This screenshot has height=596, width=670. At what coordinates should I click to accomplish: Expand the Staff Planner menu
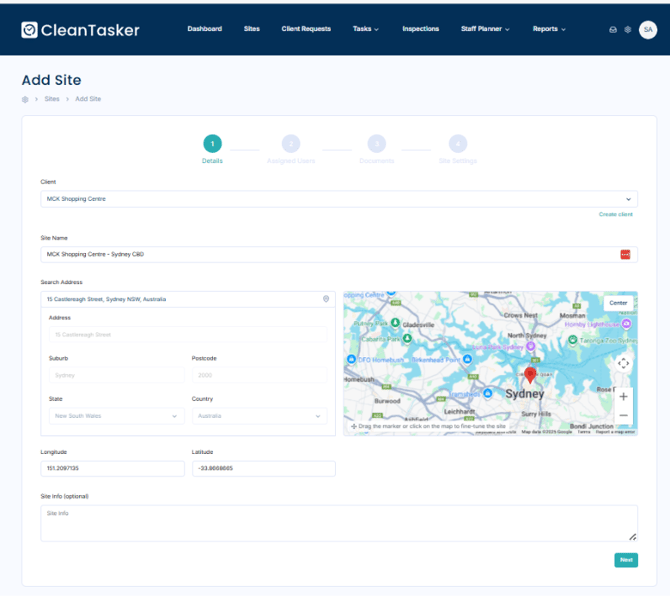point(485,29)
